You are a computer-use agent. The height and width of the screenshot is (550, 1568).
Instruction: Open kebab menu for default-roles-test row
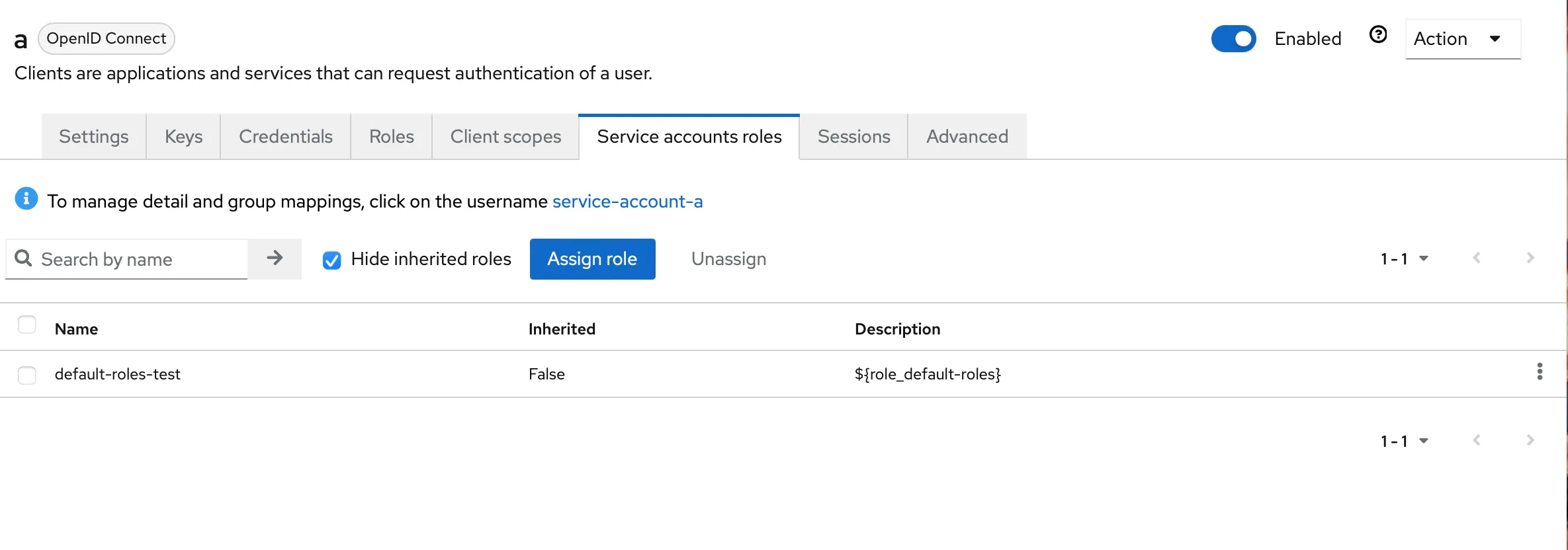point(1540,372)
